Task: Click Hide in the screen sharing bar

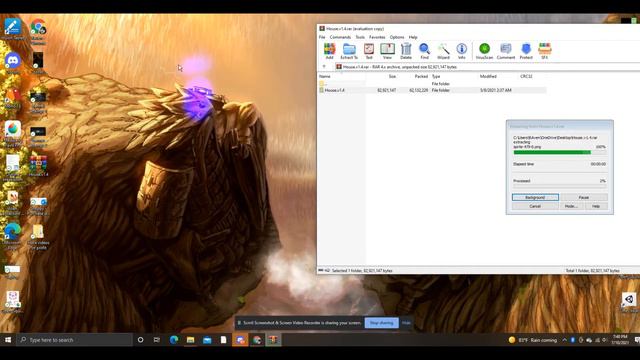Action: click(x=406, y=323)
